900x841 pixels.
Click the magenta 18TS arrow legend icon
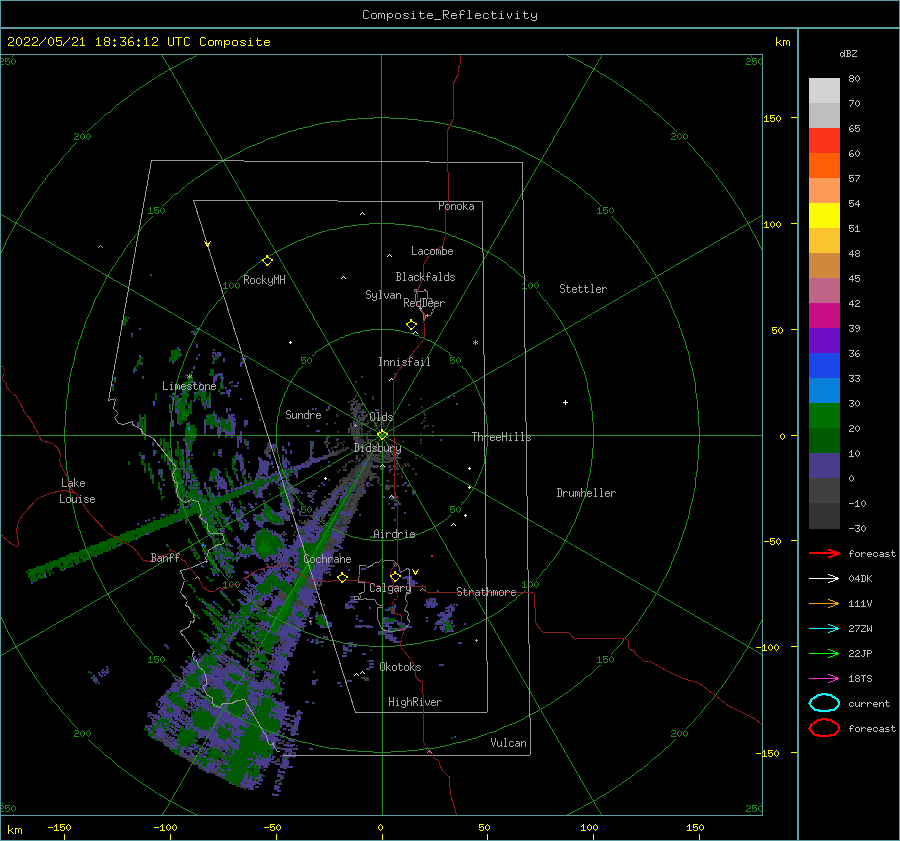tap(824, 679)
